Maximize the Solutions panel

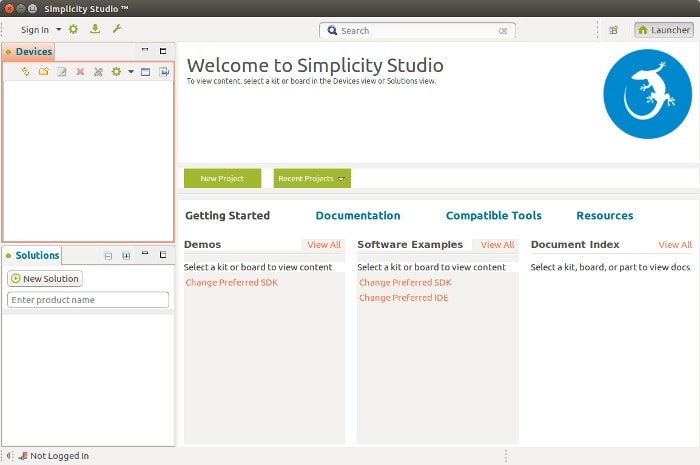coord(163,254)
